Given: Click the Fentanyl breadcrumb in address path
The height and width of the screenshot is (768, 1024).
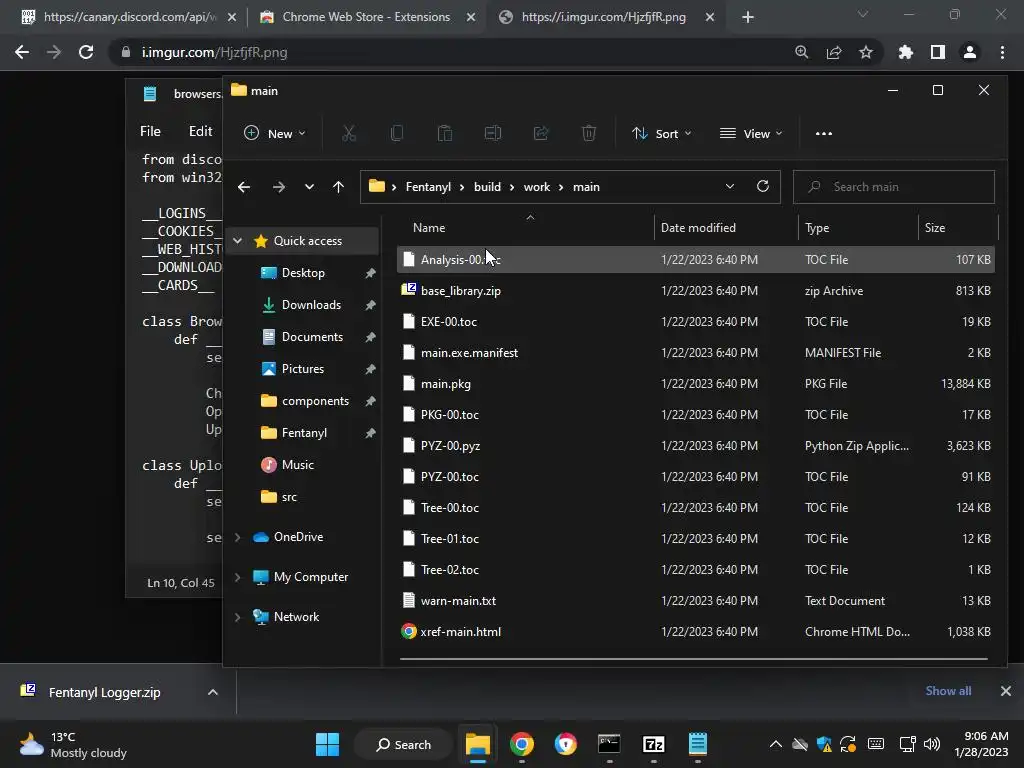Looking at the screenshot, I should [428, 187].
